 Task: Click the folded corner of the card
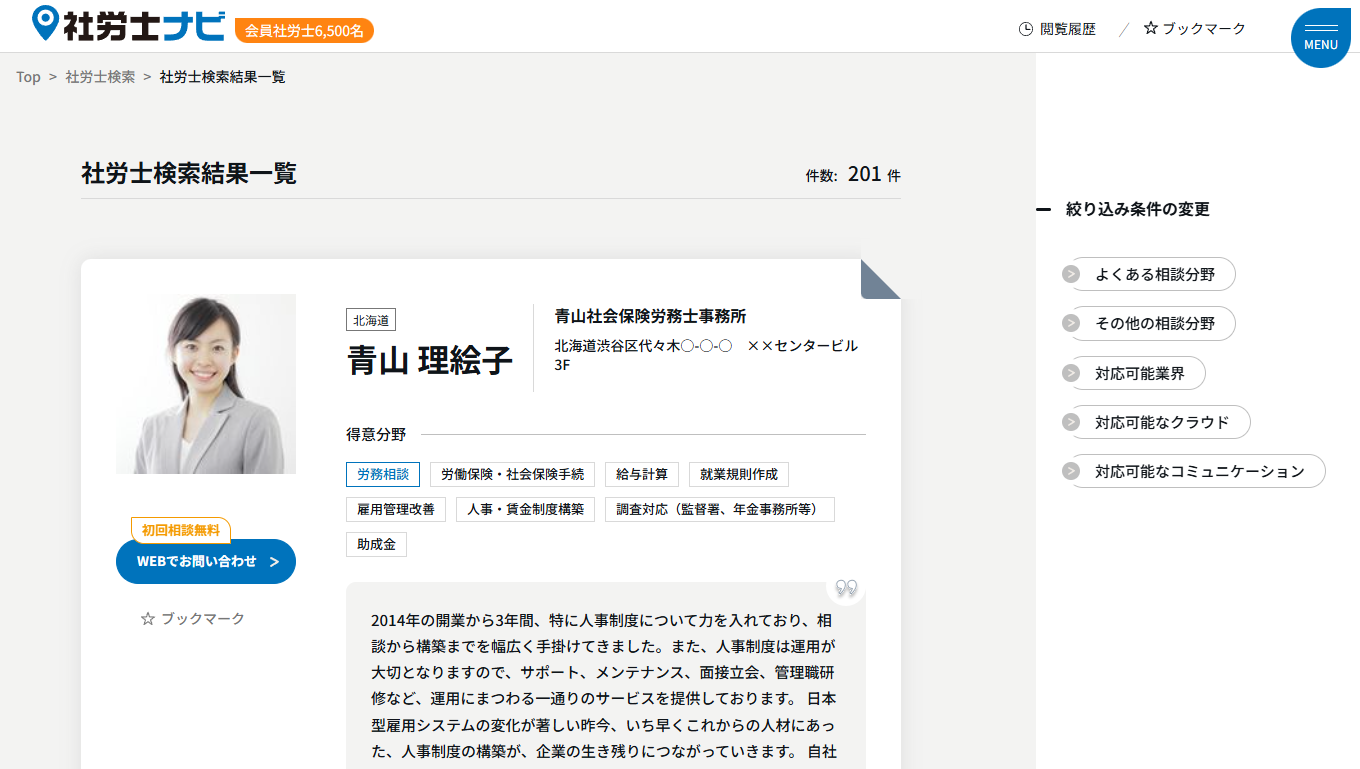881,279
